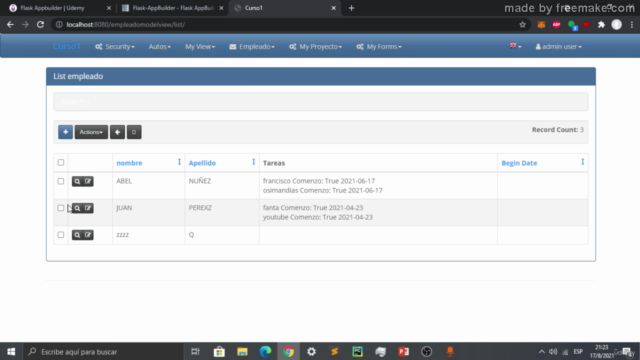Open PowerPoint from the taskbar
Screen dimensions: 640x360
pos(404,351)
